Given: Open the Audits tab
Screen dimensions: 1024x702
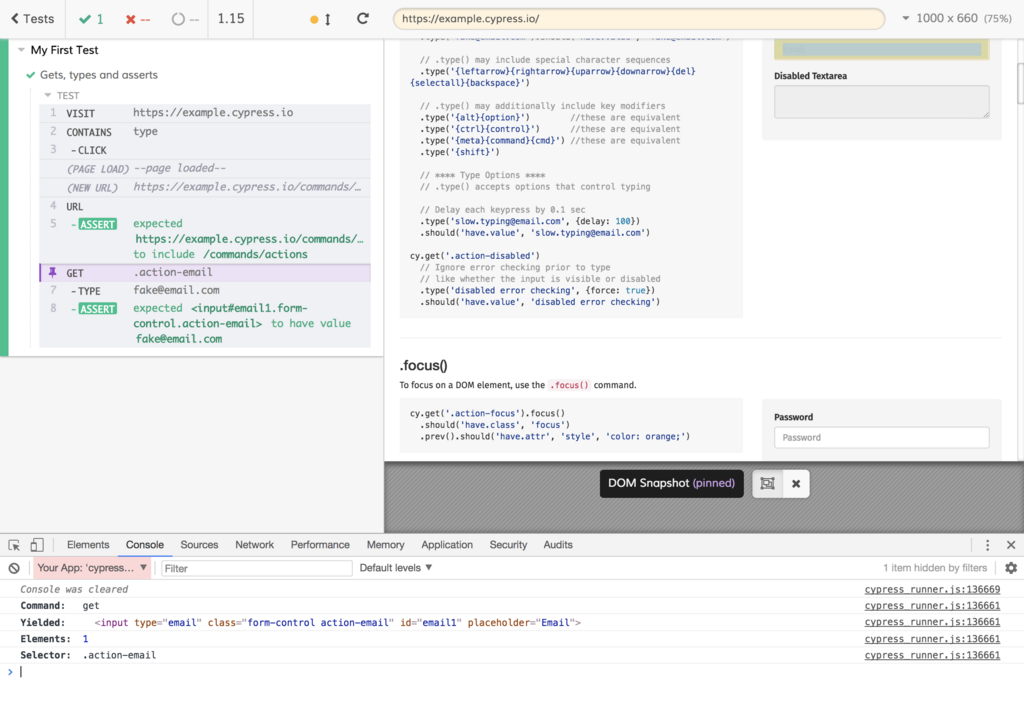Looking at the screenshot, I should tap(558, 545).
